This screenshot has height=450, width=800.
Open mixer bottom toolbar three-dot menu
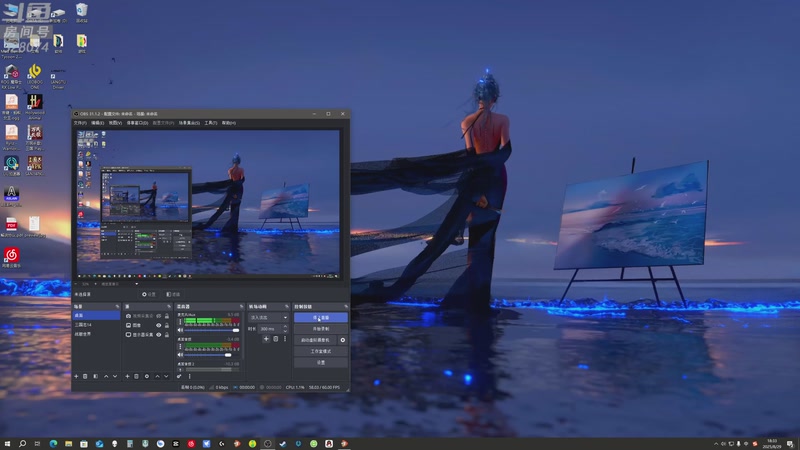pos(189,377)
